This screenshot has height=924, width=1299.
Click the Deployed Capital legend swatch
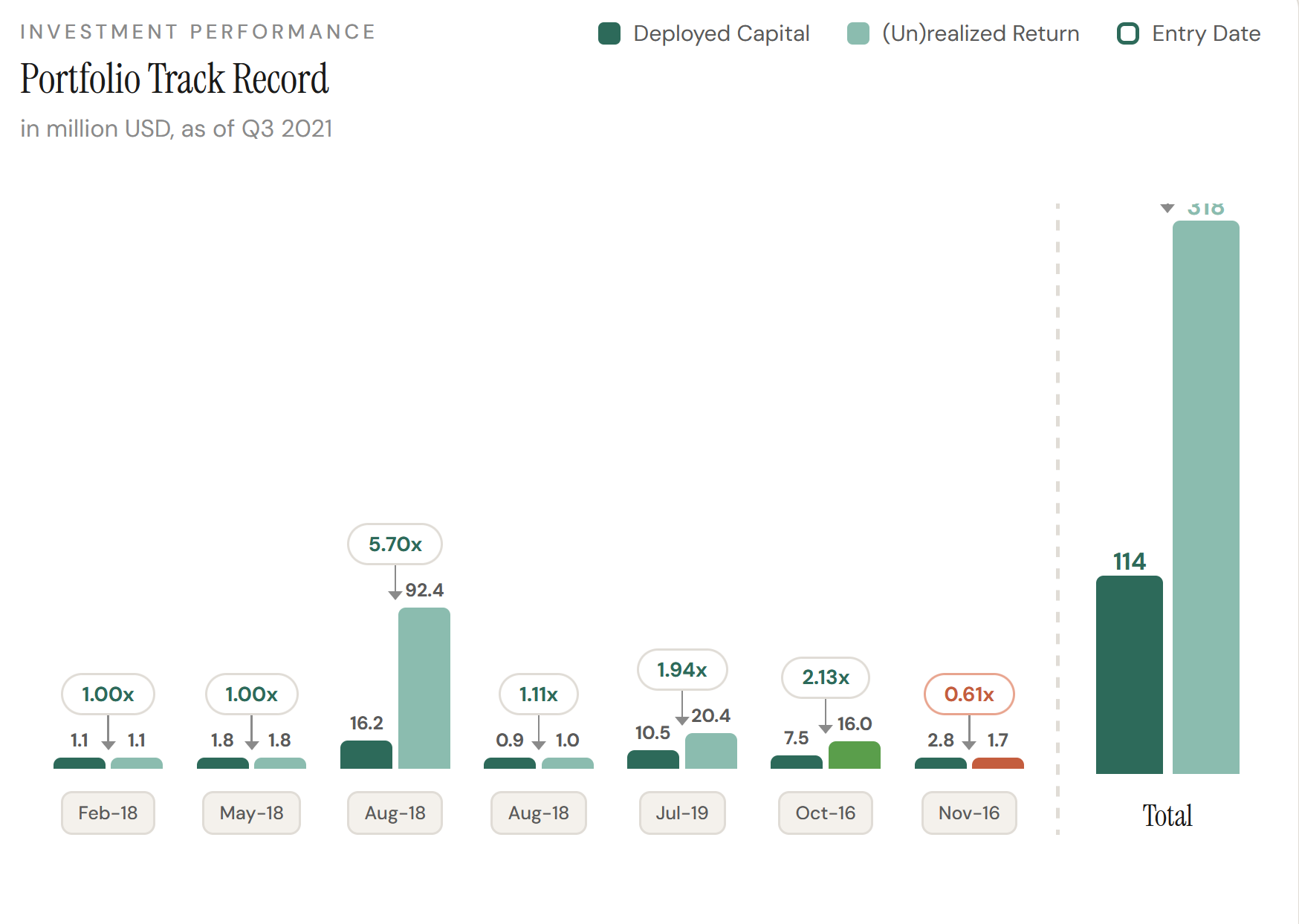[609, 33]
